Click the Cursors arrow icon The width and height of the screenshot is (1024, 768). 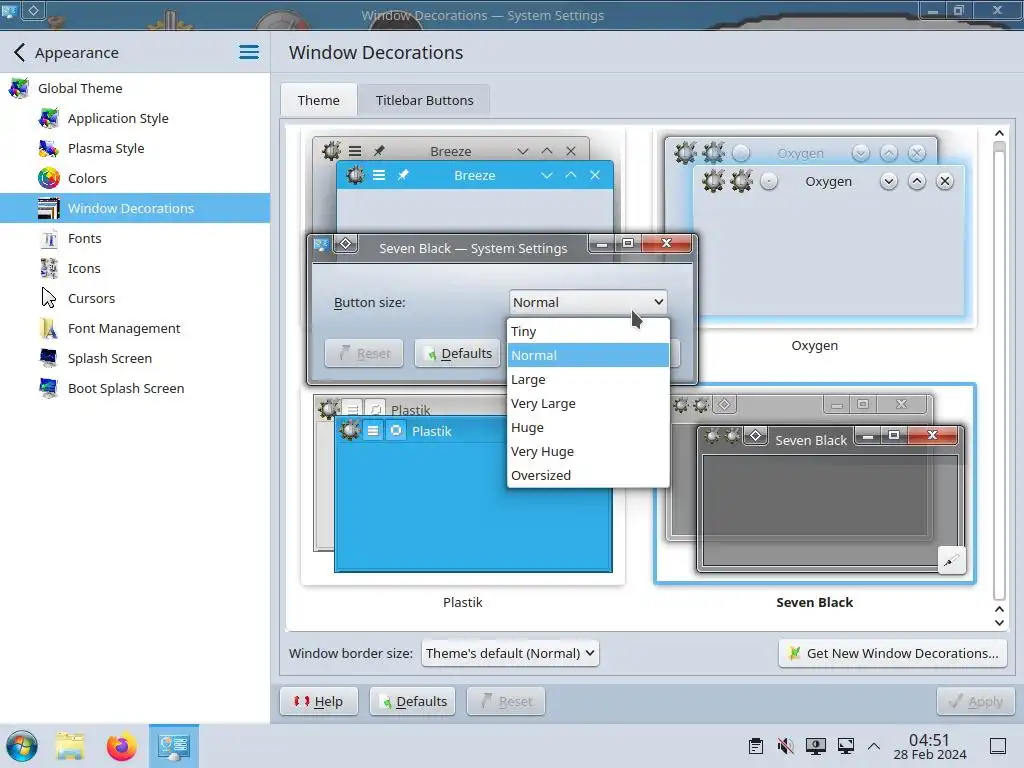[x=48, y=298]
